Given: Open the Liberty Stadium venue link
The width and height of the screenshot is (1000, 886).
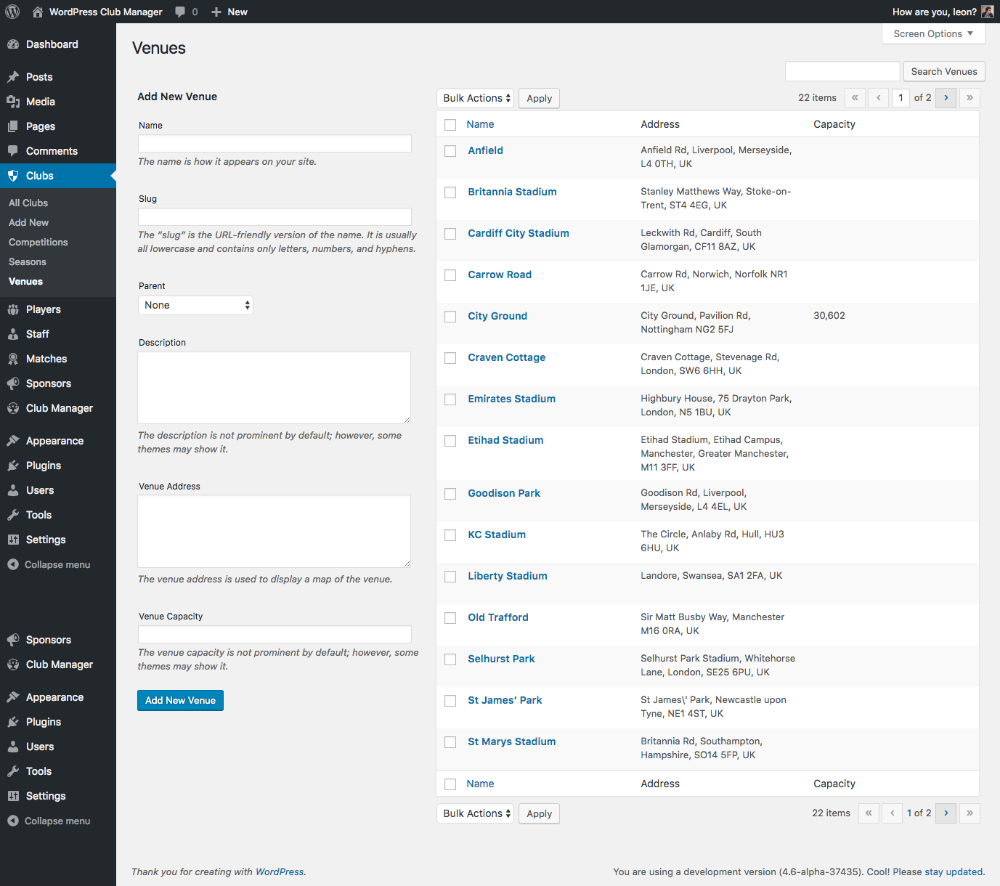Looking at the screenshot, I should pos(507,576).
